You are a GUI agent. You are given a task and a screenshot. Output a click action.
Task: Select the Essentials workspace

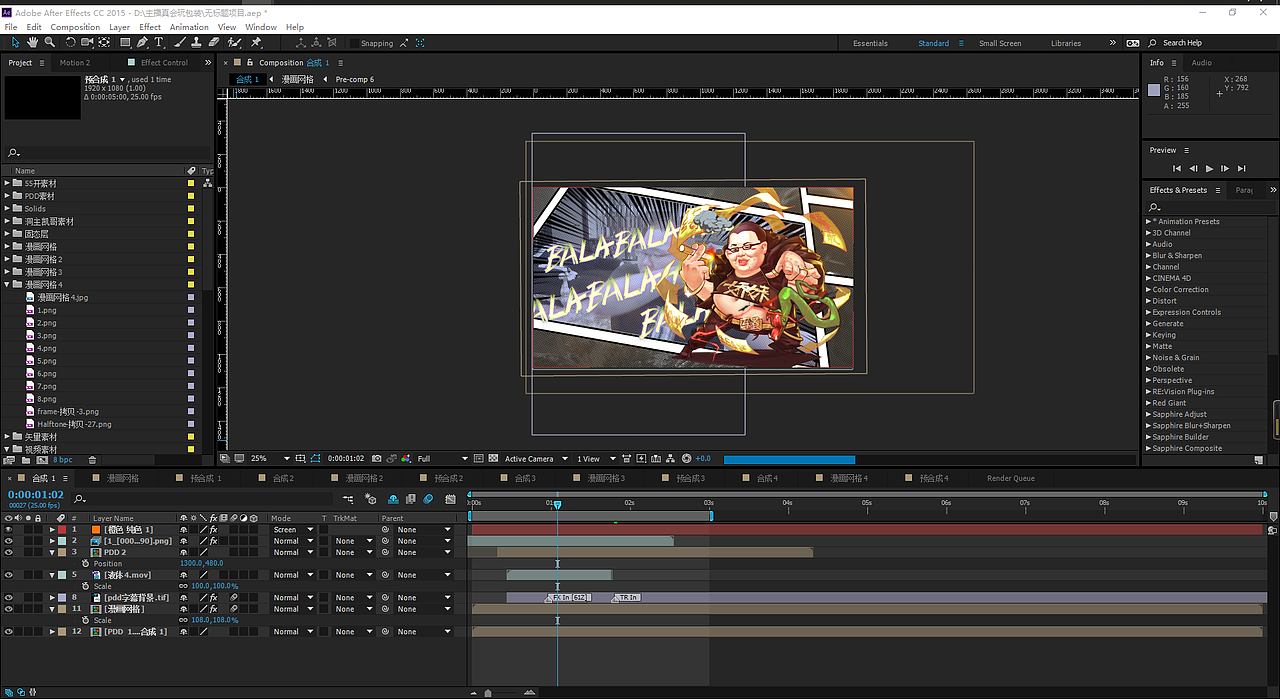870,43
